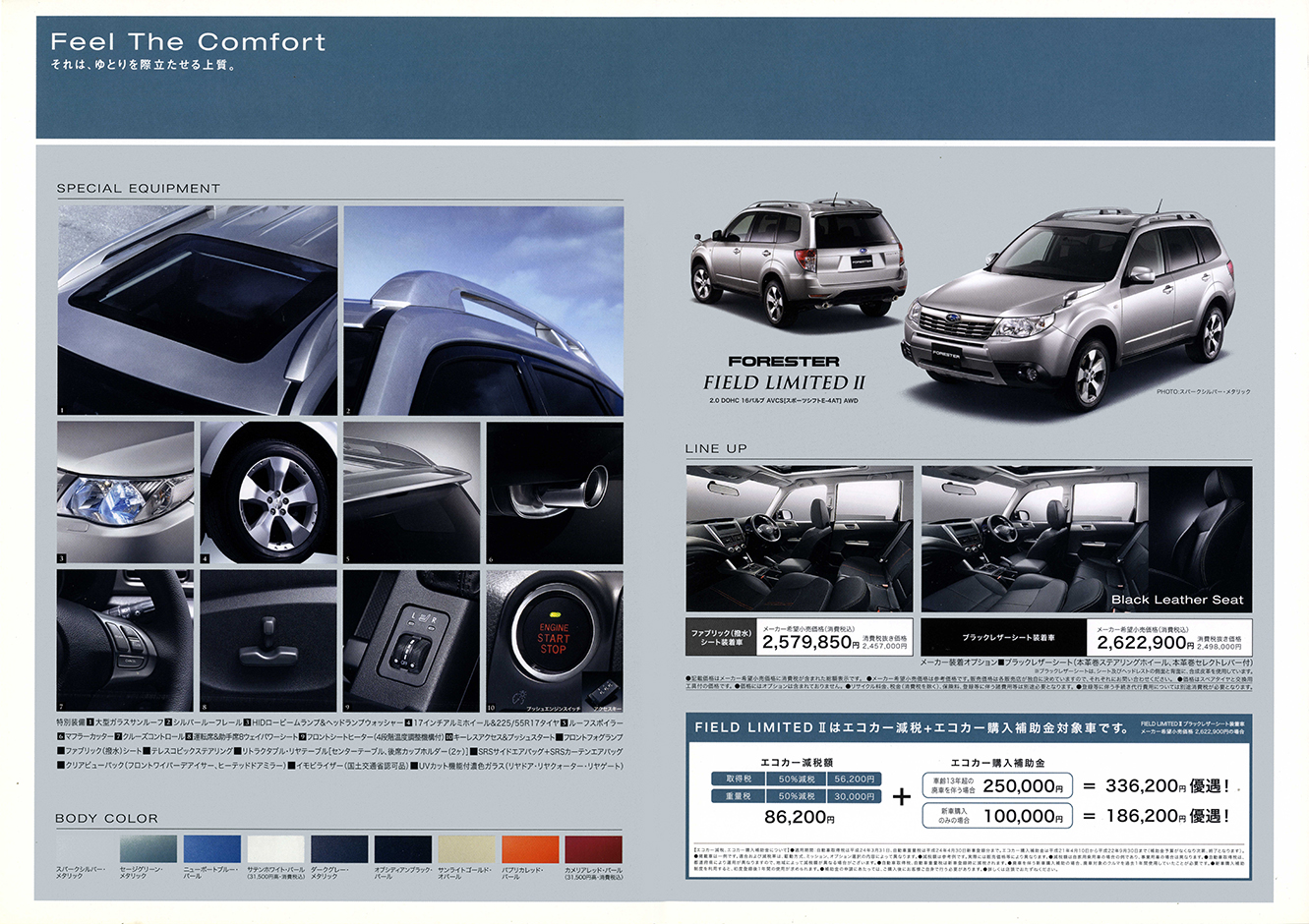
Task: Click the "LINE UP" heading
Action: coord(716,448)
